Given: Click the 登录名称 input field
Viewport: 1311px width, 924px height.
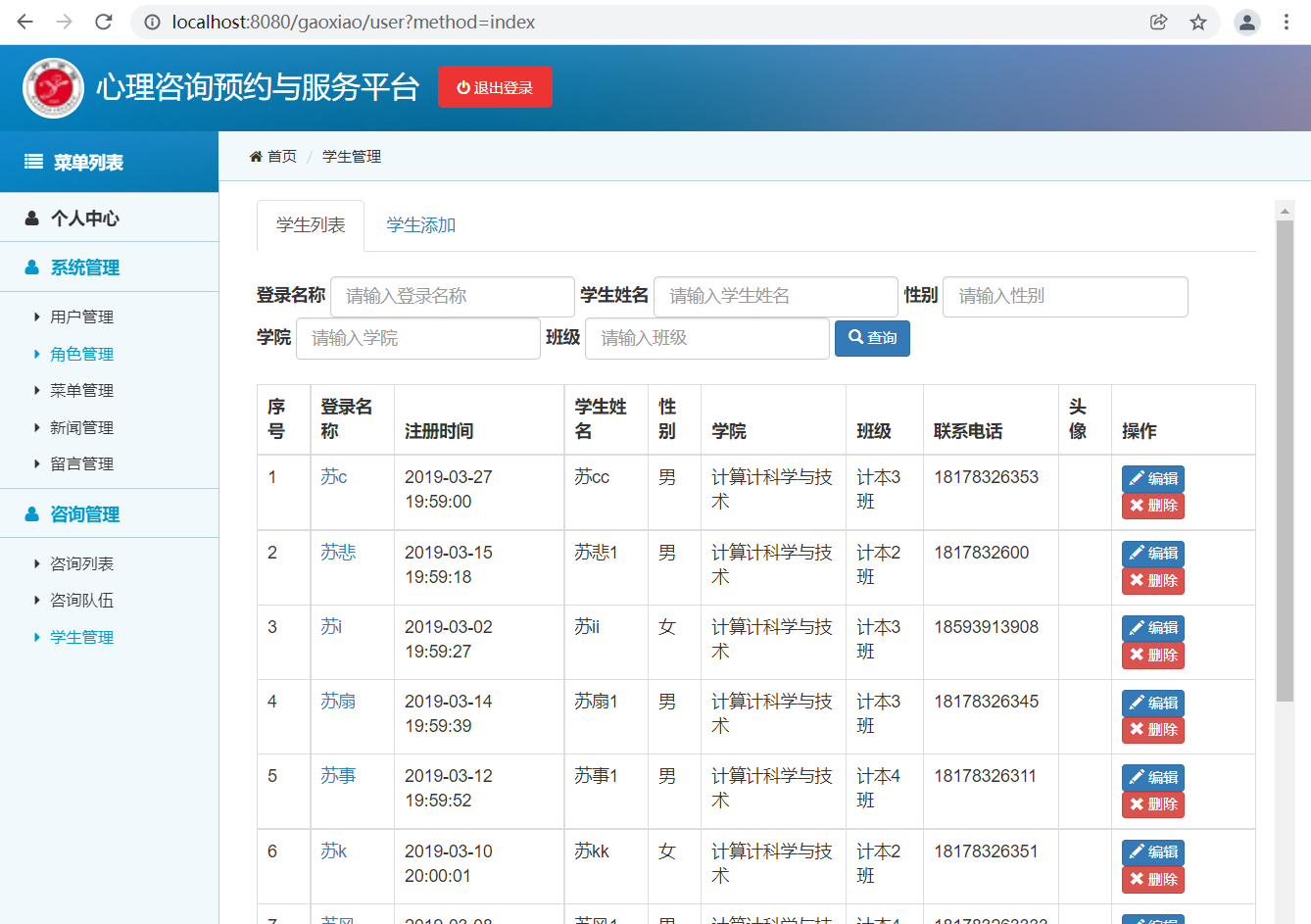Looking at the screenshot, I should point(452,296).
